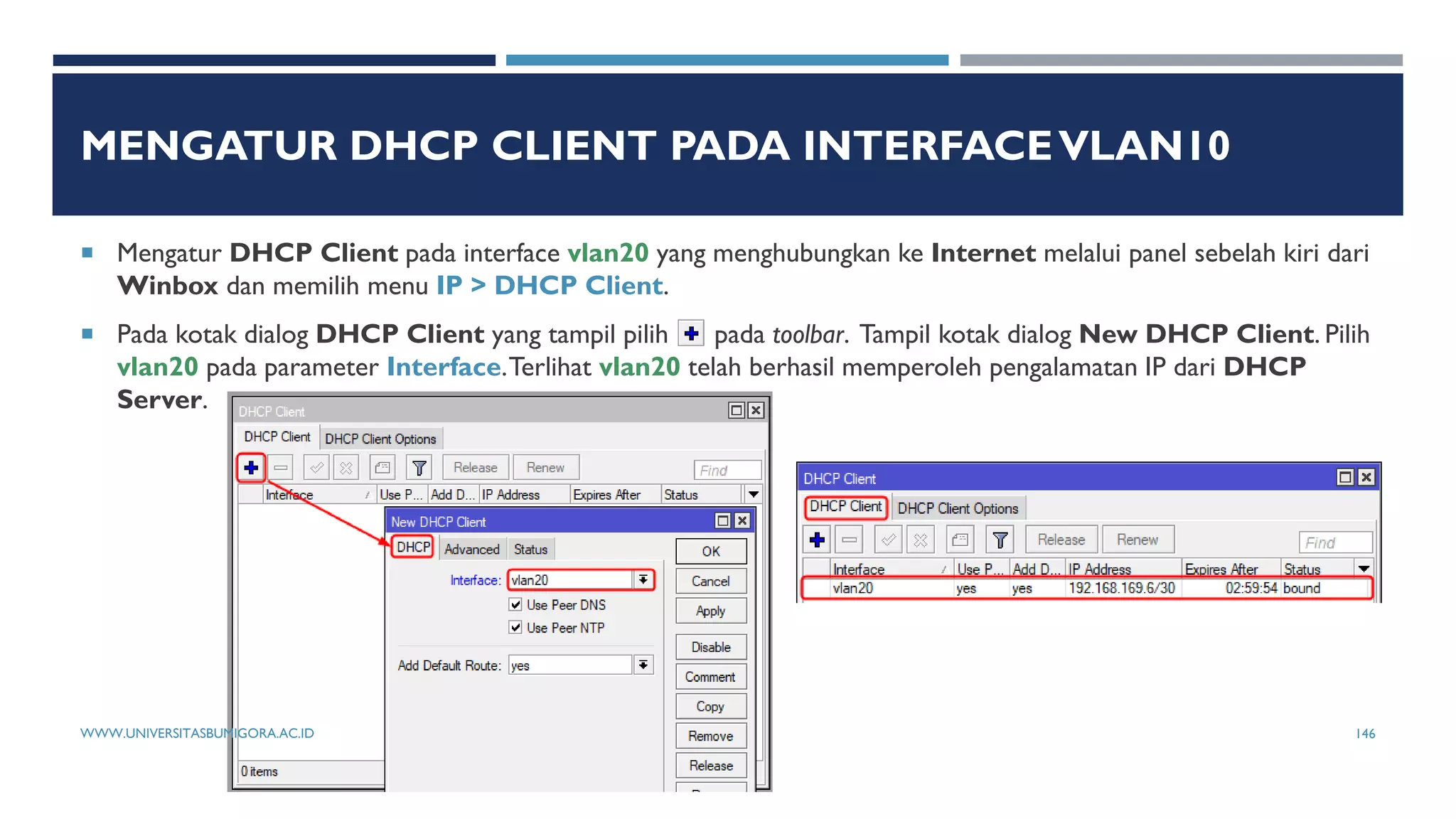
Task: Click IP address 192.168.169.6/30 cell
Action: click(1122, 589)
